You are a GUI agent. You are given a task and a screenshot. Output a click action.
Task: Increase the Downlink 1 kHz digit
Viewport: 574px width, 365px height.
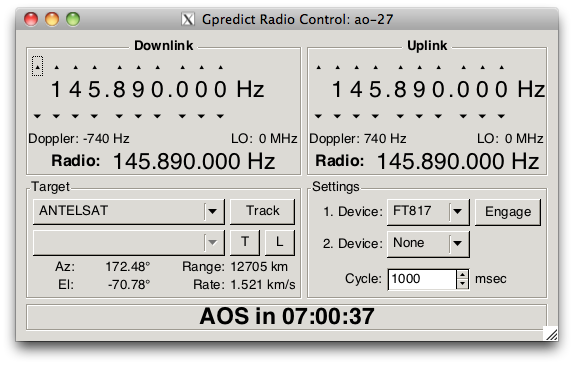coord(157,67)
